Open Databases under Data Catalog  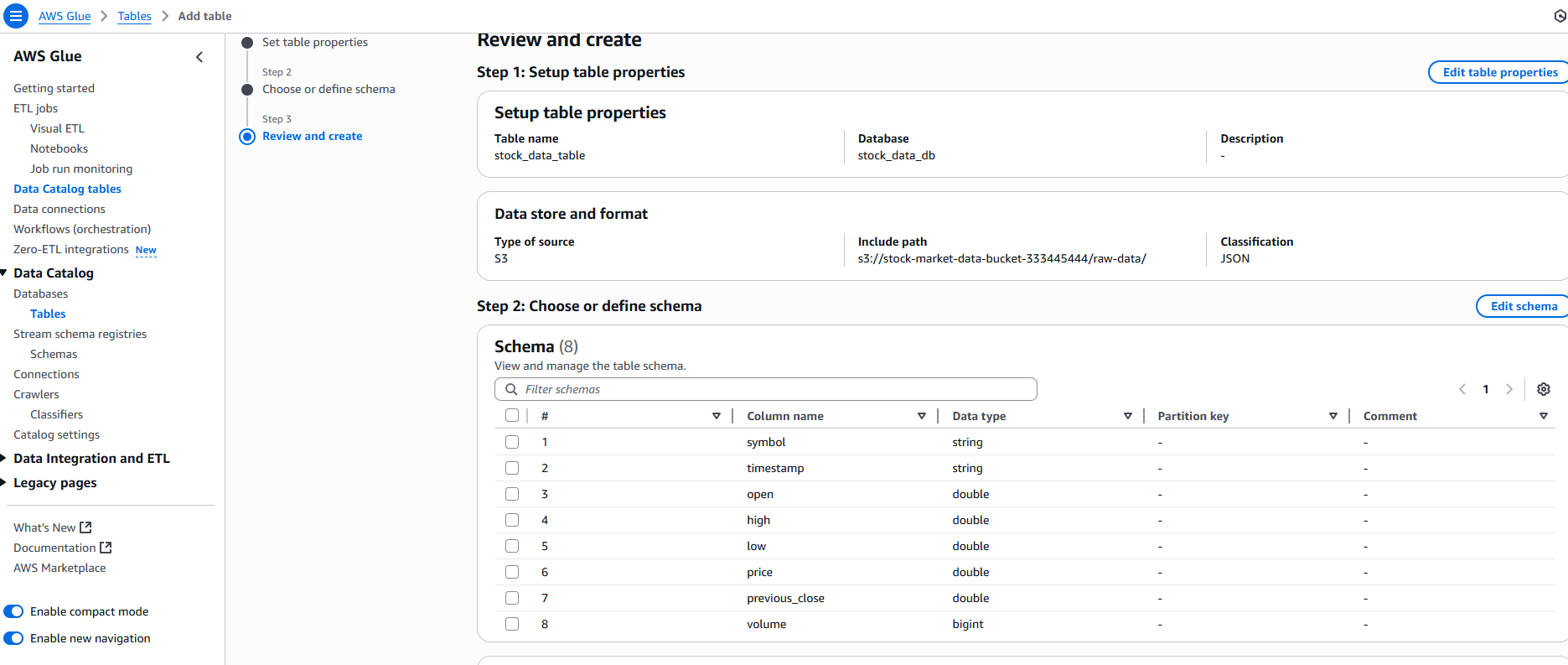(x=40, y=294)
